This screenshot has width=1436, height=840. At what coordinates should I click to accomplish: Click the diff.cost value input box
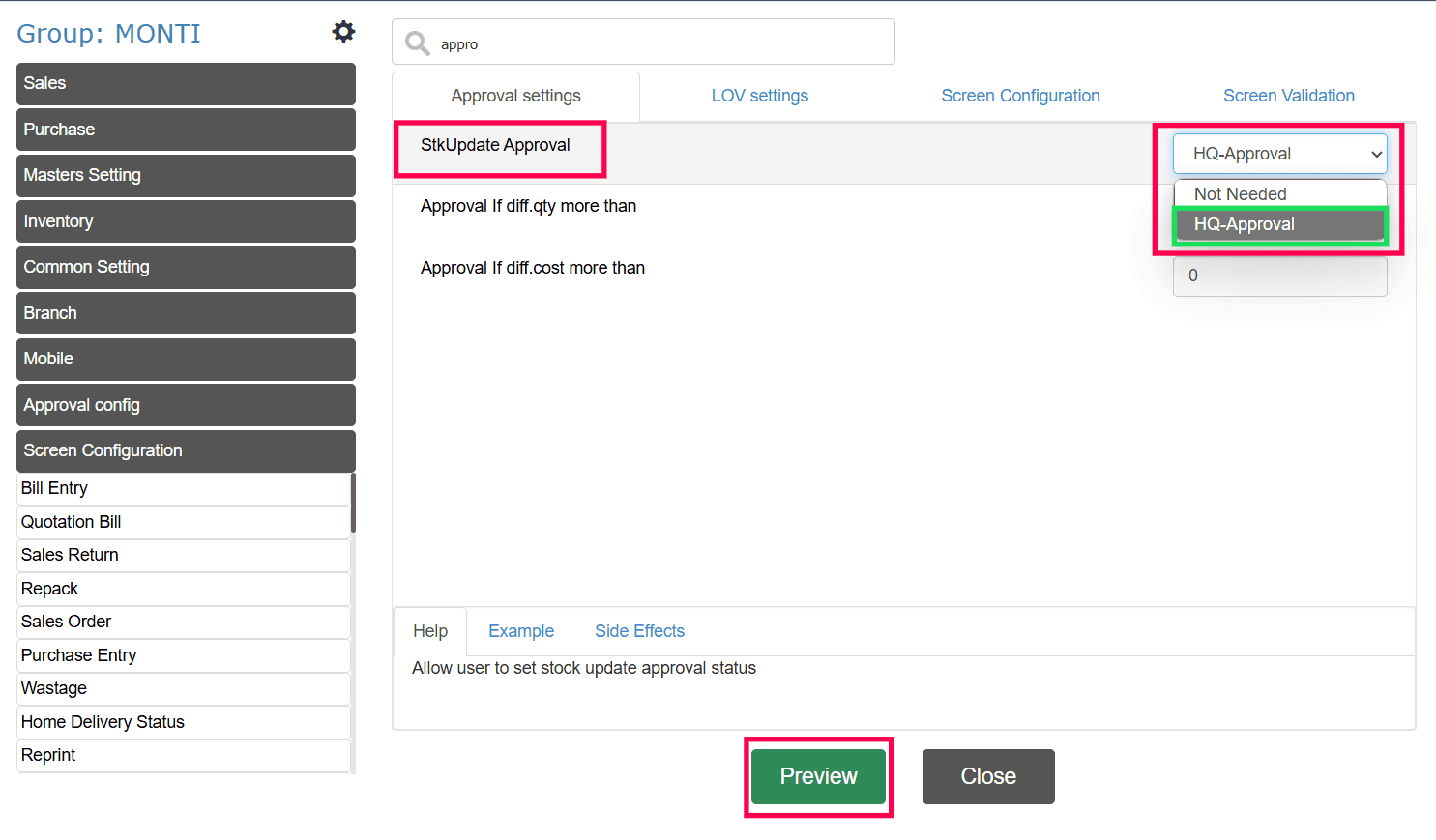tap(1279, 276)
